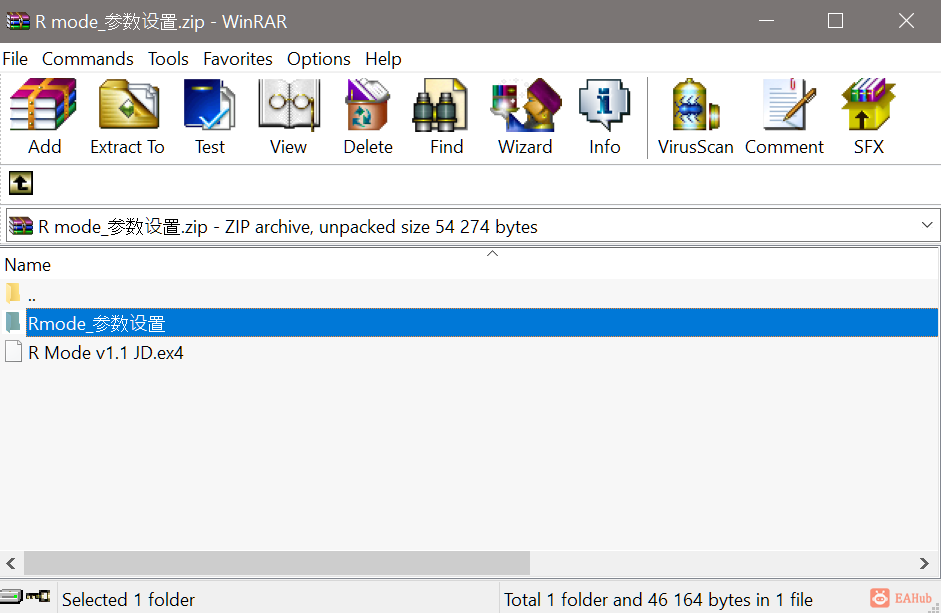This screenshot has height=613, width=941.
Task: Open the File menu
Action: point(15,59)
